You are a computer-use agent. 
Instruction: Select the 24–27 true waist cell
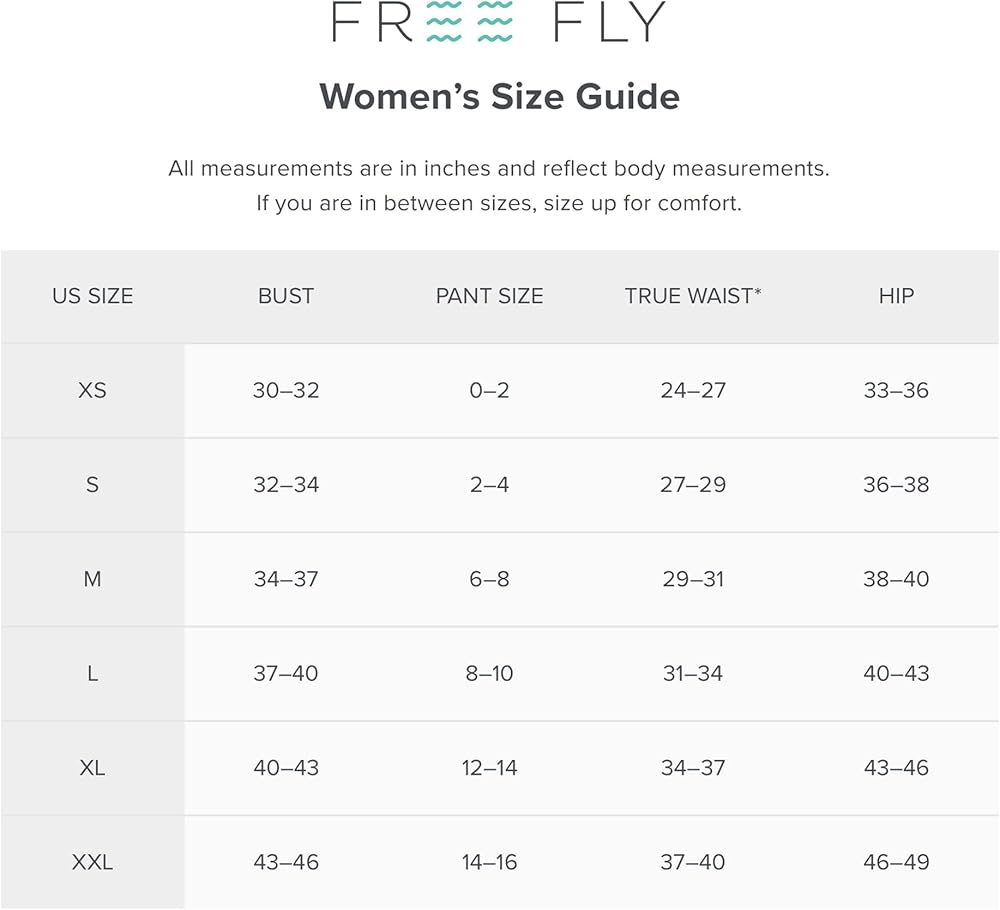click(x=693, y=390)
